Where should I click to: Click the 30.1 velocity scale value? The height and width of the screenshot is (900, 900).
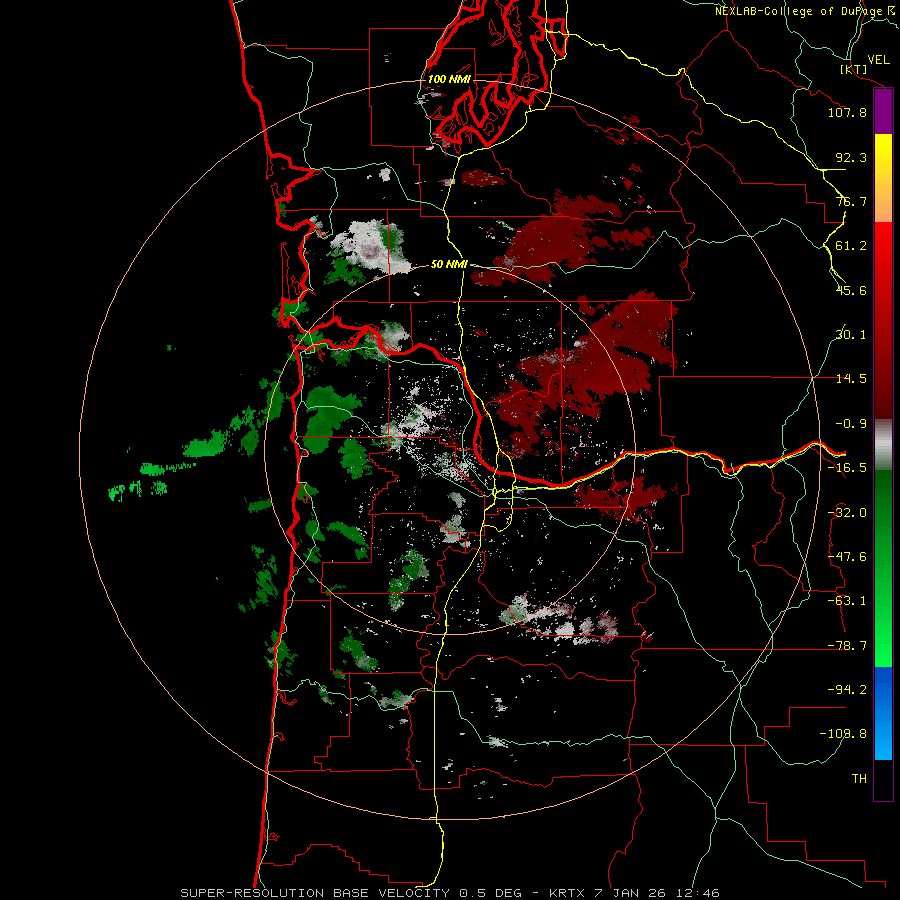point(851,335)
